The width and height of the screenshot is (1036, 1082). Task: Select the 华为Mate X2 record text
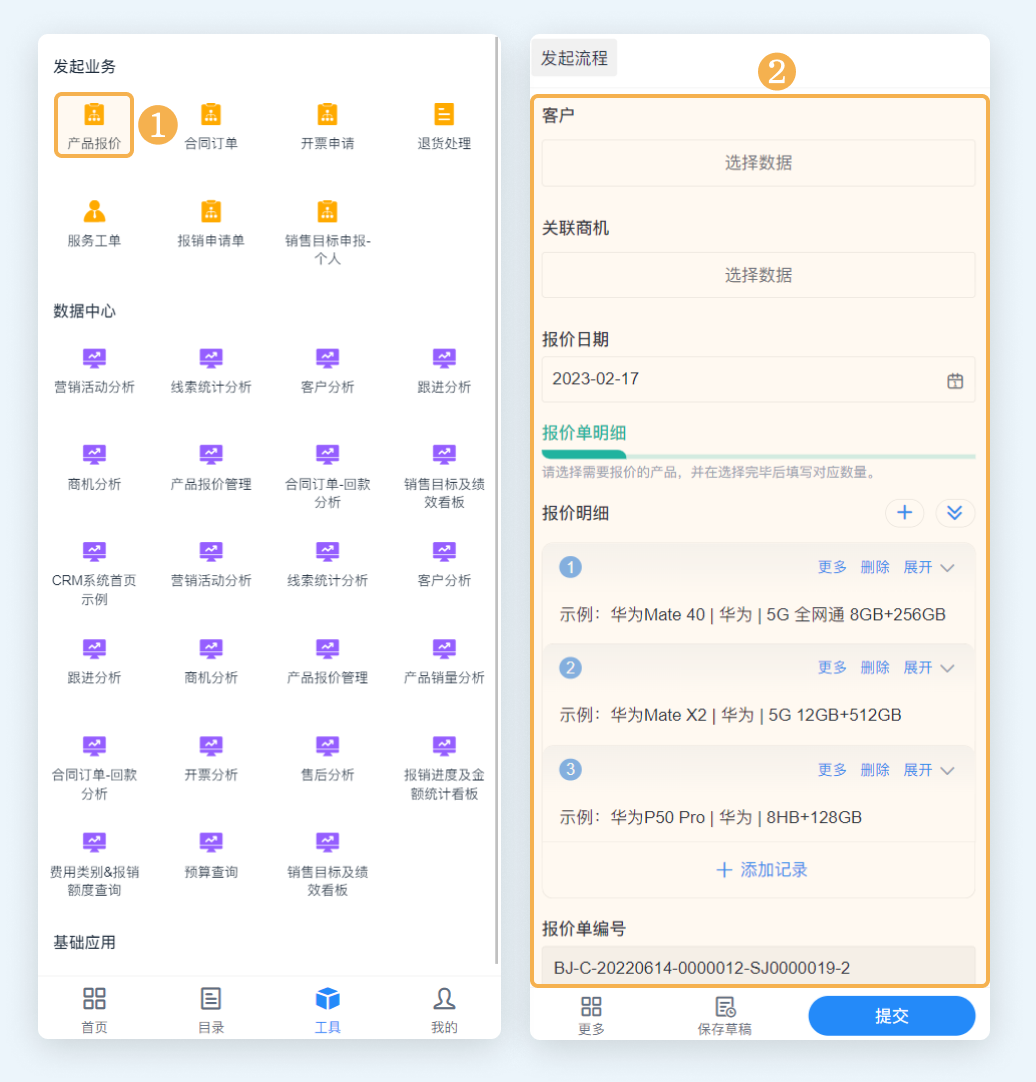click(730, 715)
